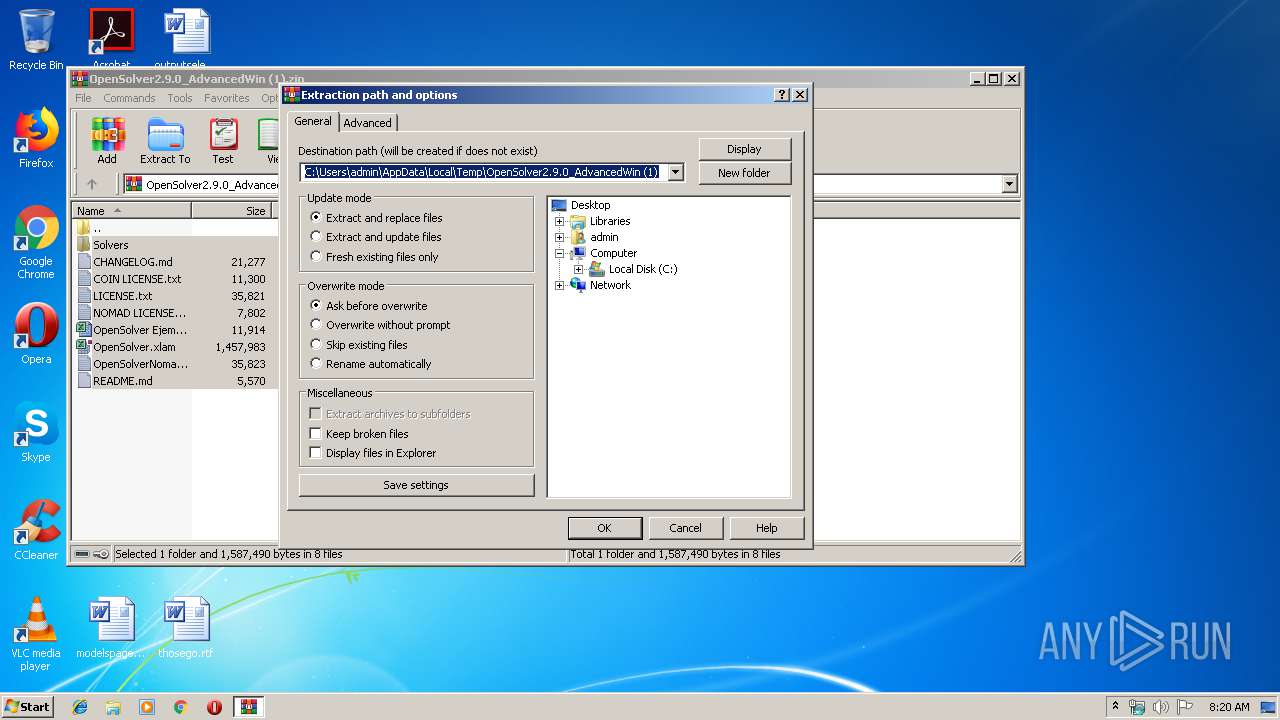The width and height of the screenshot is (1280, 720).
Task: Open Skype desktop shortcut
Action: coord(36,432)
